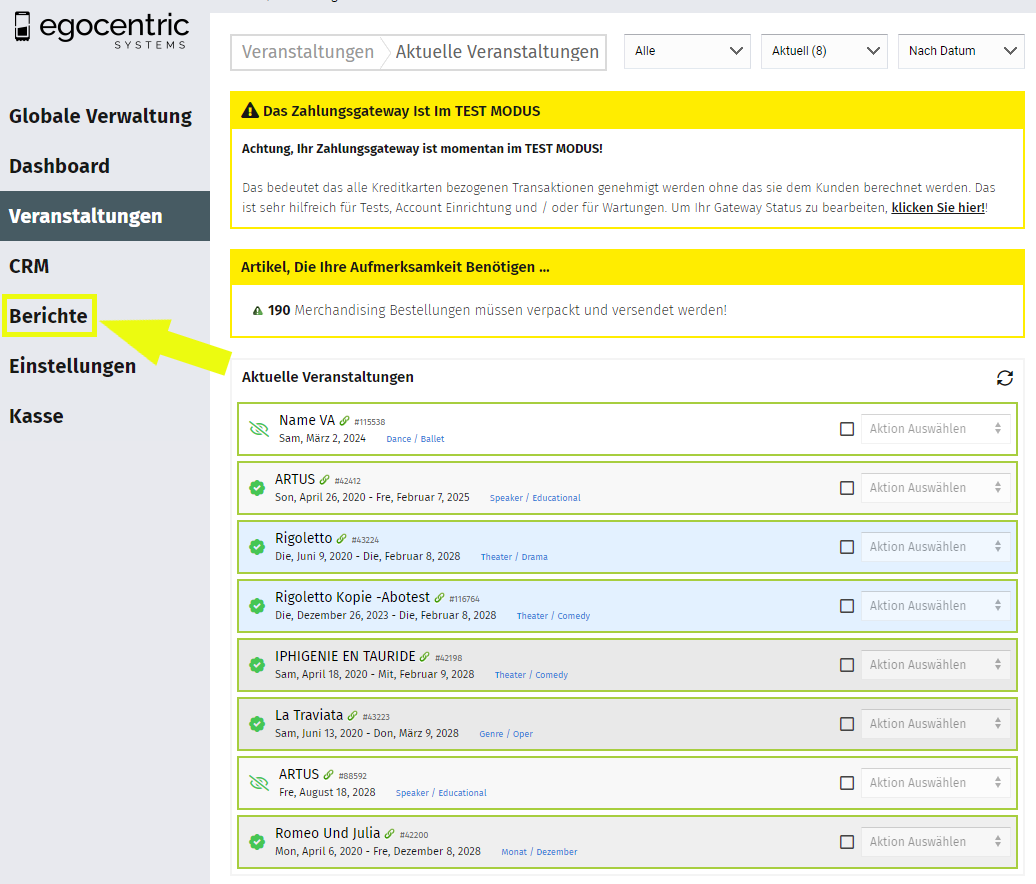Image resolution: width=1036 pixels, height=884 pixels.
Task: Click the green status checkmark beside IPHIGENIE EN TAURIDE
Action: pos(257,665)
